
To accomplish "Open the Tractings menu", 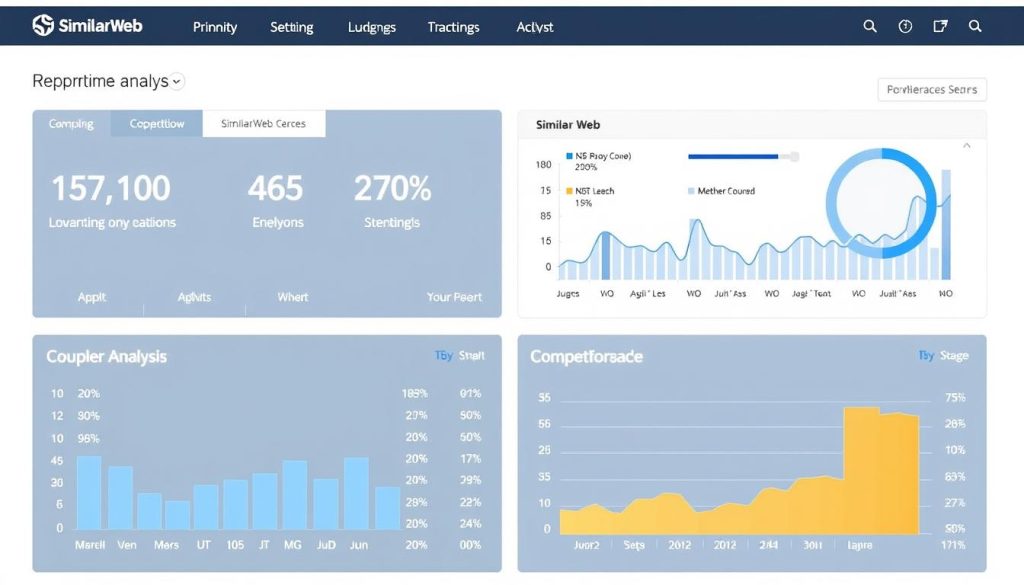I will coord(453,27).
